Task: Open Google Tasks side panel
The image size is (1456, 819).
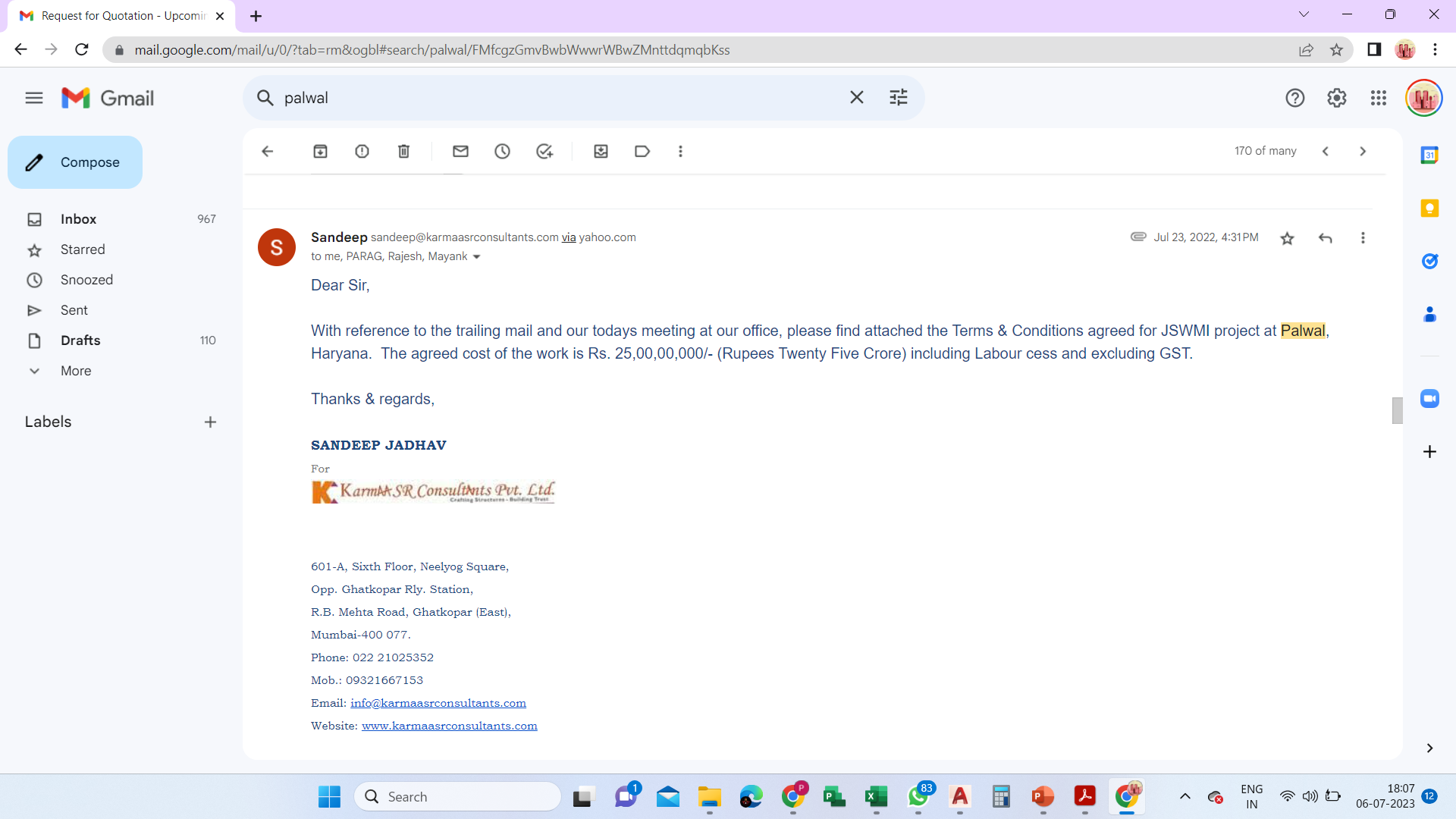Action: pyautogui.click(x=1429, y=262)
